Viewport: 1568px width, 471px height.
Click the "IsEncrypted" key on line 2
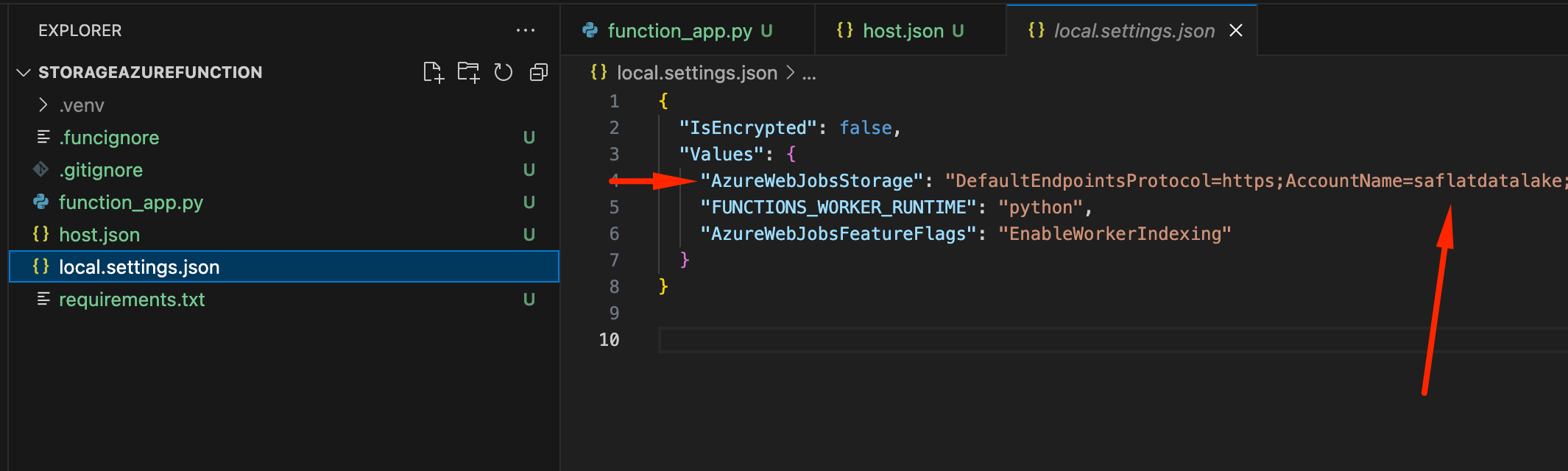tap(748, 128)
